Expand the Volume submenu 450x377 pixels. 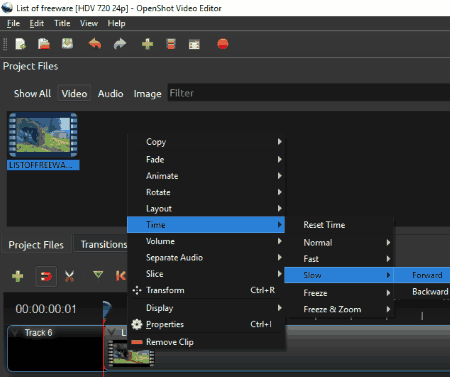pos(206,241)
